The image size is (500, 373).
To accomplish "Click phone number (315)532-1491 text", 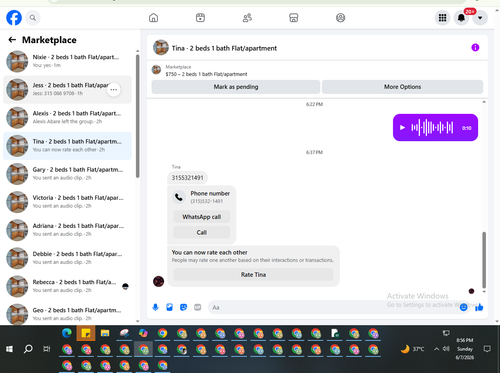I will [x=207, y=201].
